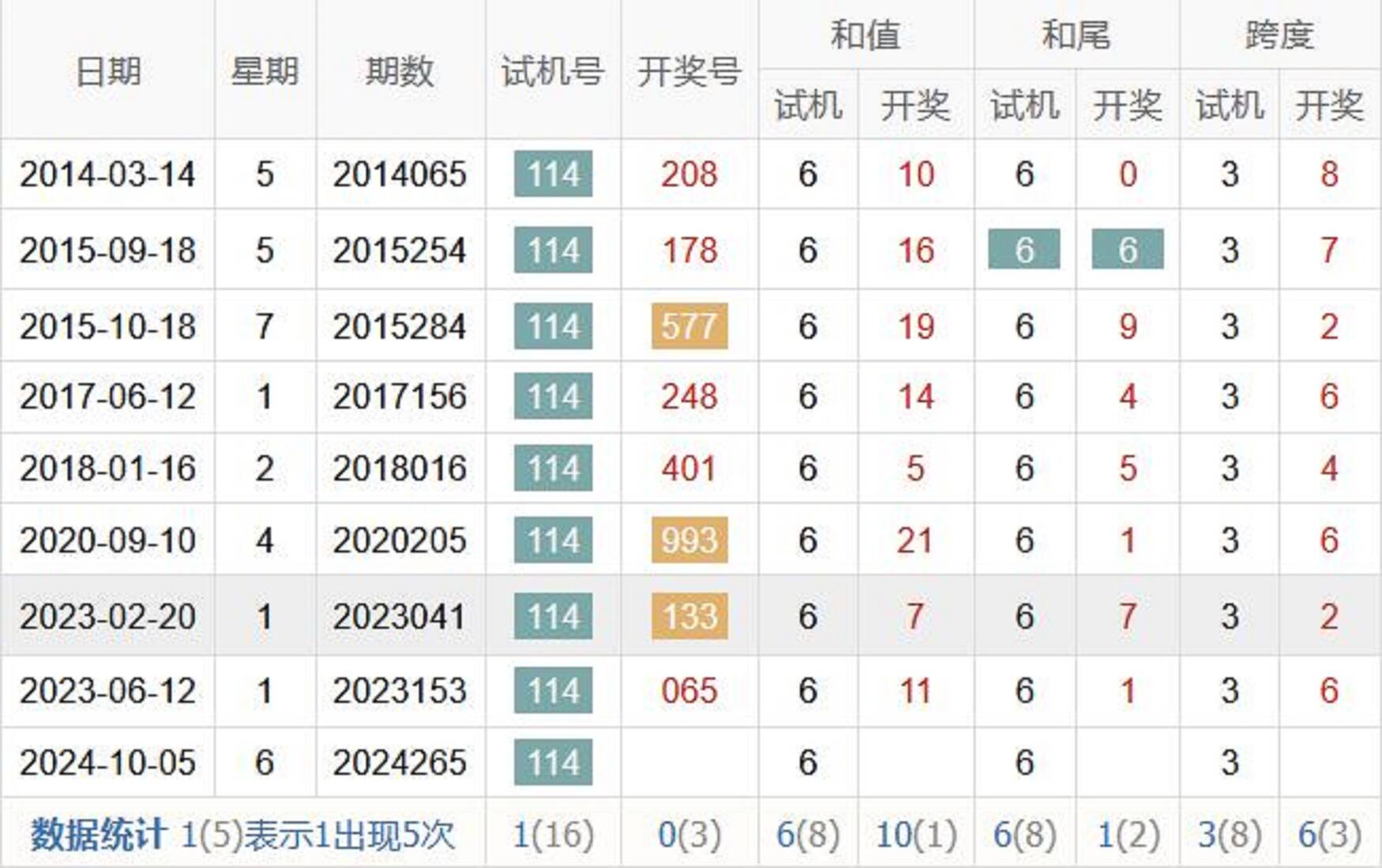Select the 和值 group header

click(866, 36)
